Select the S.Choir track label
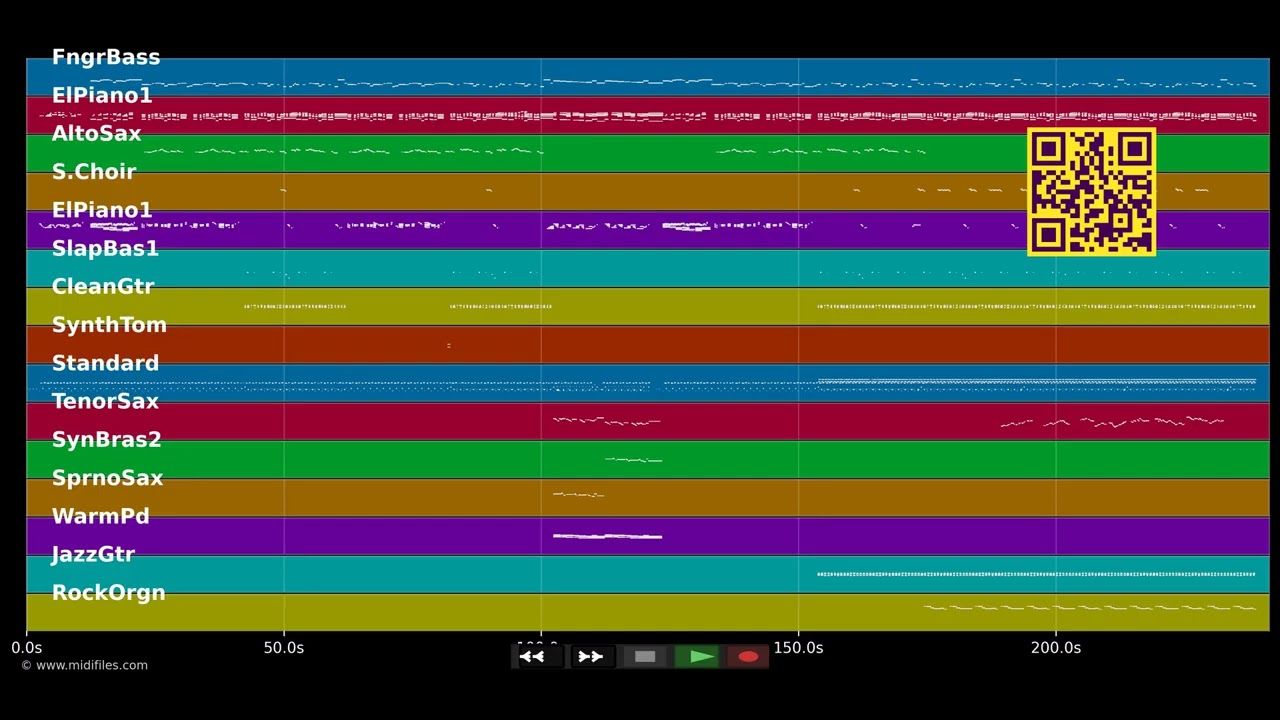 click(x=94, y=172)
